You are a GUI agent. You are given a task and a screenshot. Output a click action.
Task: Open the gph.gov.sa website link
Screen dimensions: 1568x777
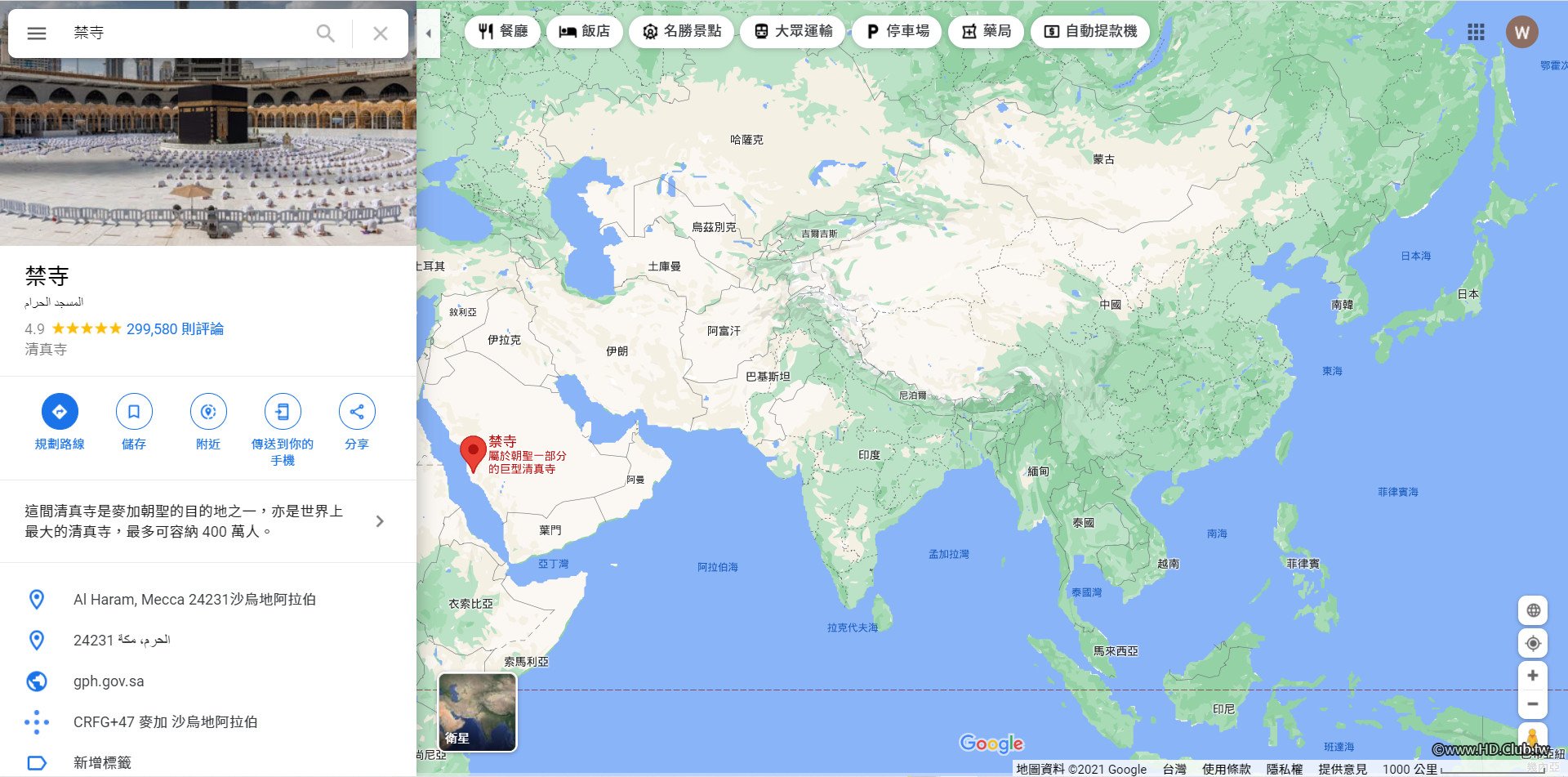[x=109, y=681]
